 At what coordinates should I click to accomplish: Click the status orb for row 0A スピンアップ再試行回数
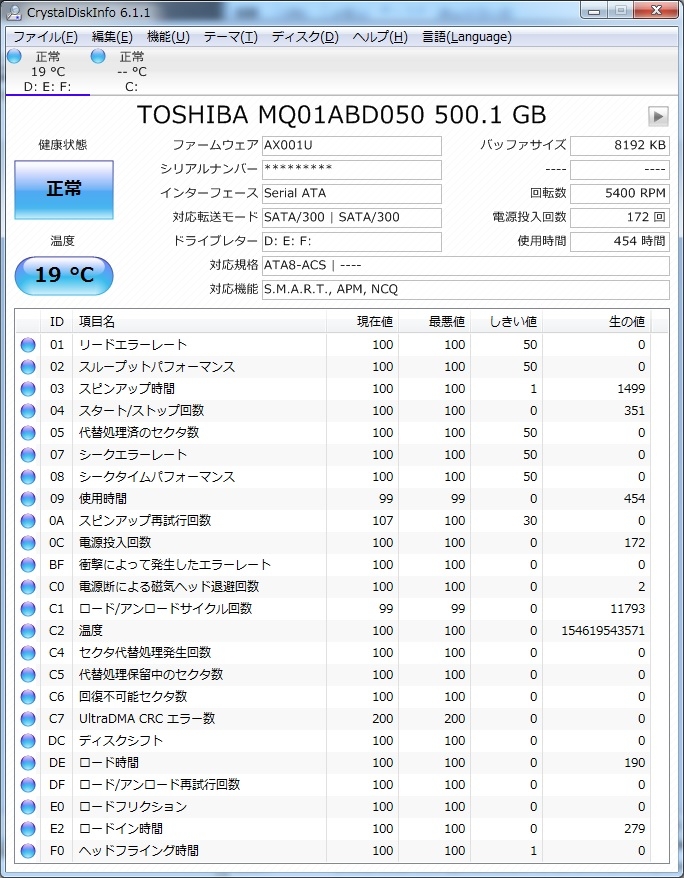[28, 521]
